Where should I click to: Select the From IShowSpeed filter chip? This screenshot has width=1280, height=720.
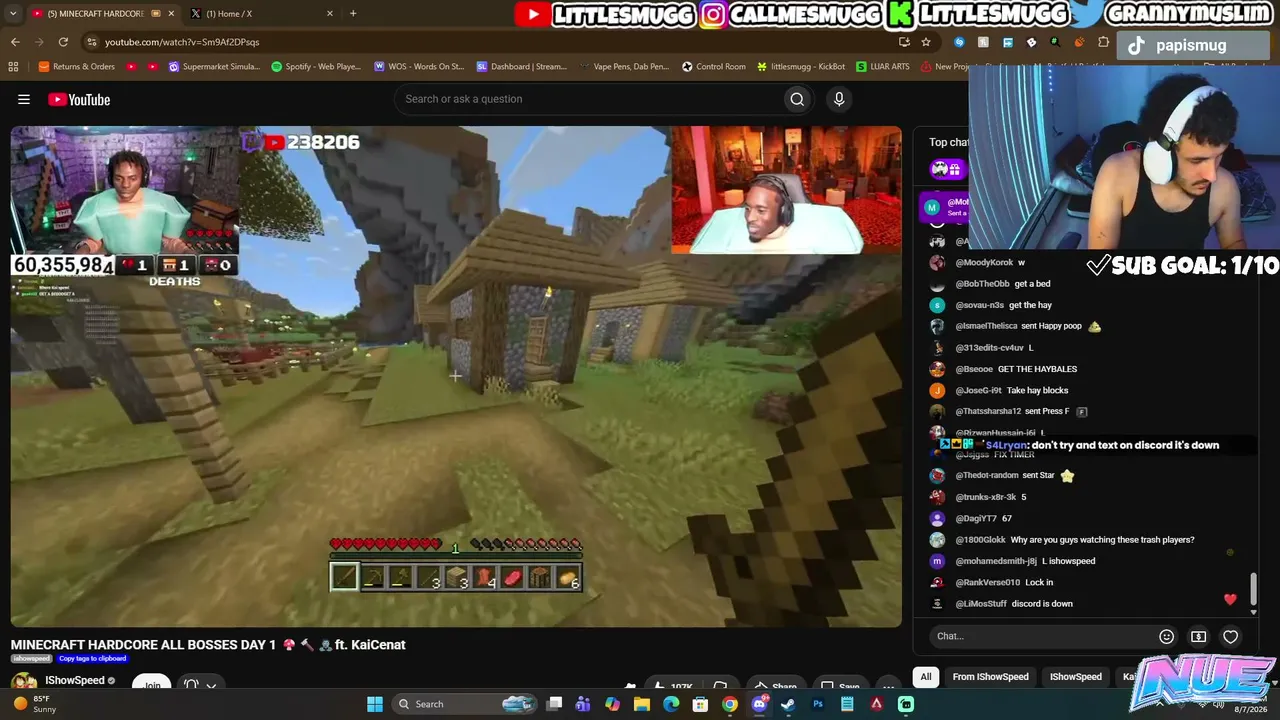coord(990,677)
